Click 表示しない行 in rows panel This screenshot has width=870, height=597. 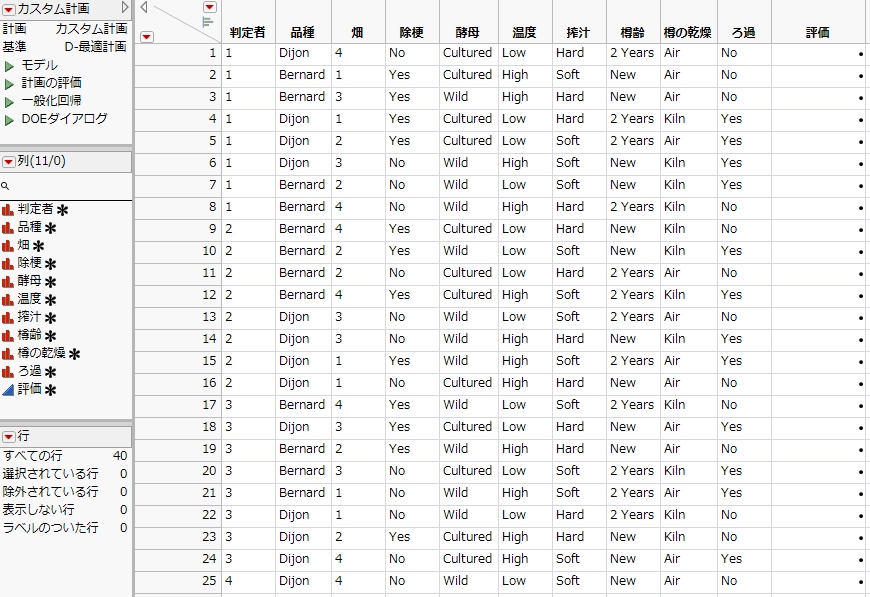click(x=38, y=509)
